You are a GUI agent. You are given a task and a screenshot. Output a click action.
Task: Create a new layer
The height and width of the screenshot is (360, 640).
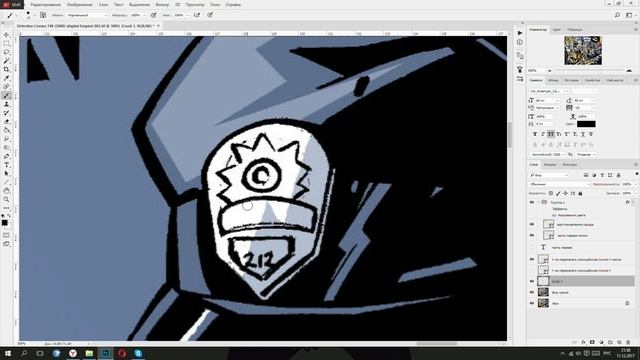point(619,342)
